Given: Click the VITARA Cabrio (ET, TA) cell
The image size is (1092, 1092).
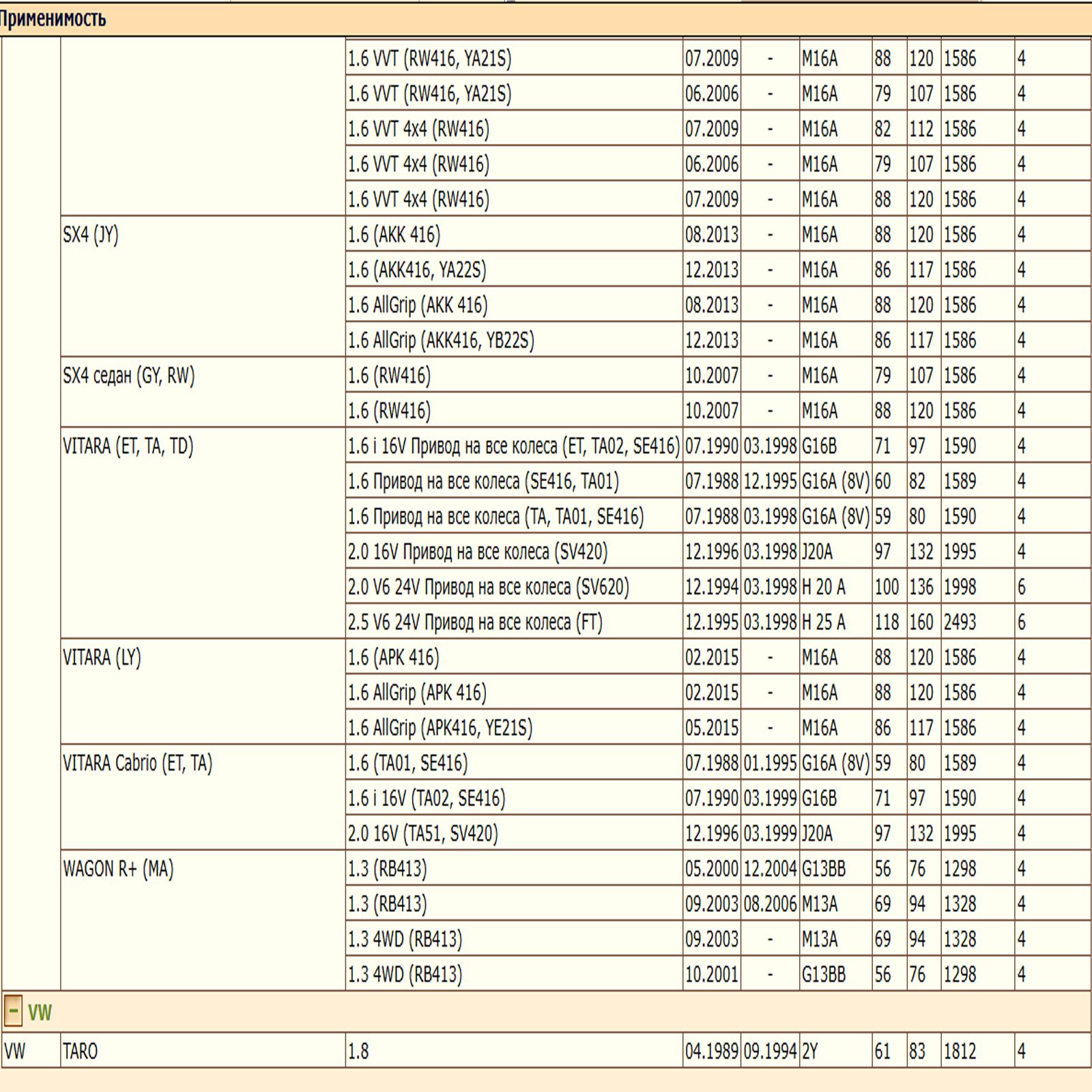Looking at the screenshot, I should [138, 763].
